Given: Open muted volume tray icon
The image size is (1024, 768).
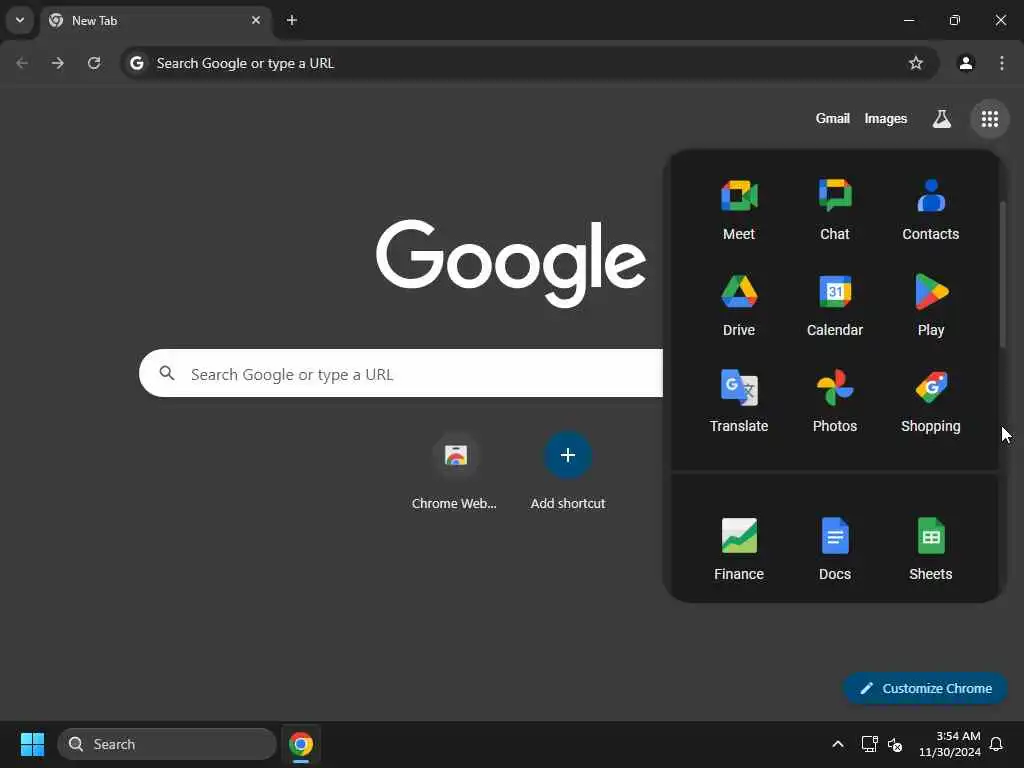Looking at the screenshot, I should tap(895, 744).
